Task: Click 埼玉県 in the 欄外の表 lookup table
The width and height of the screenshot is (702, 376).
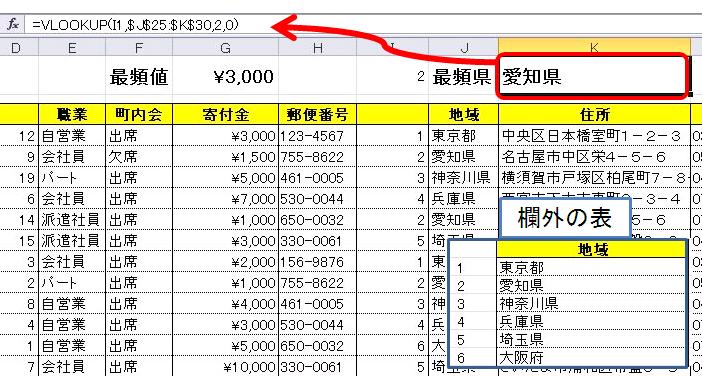Action: click(x=591, y=339)
